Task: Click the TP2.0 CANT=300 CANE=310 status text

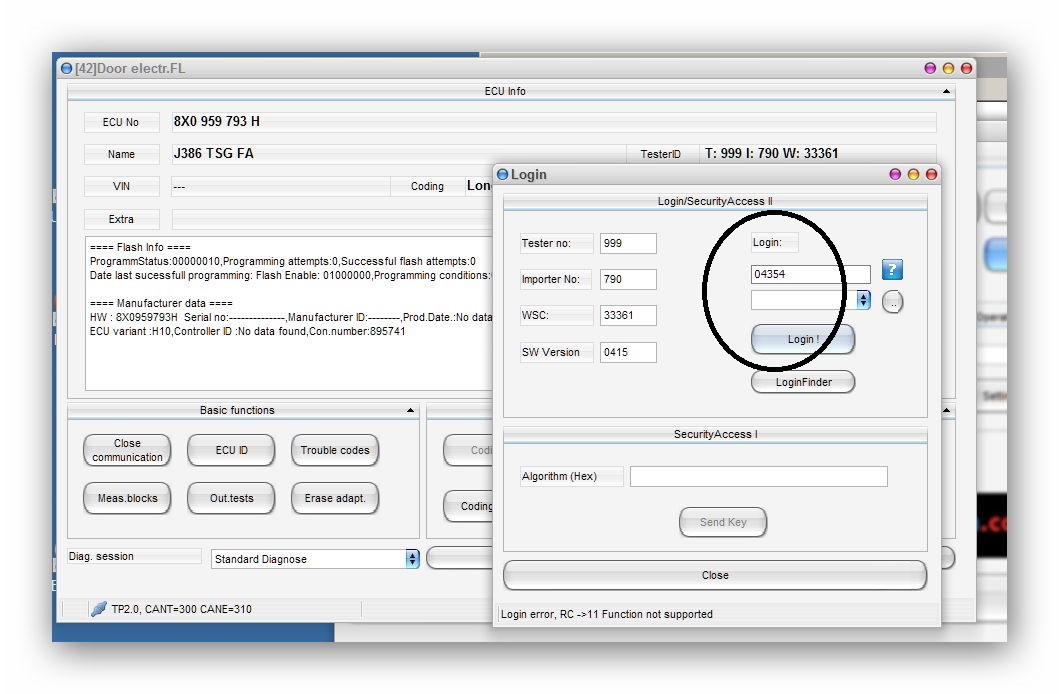Action: tap(181, 609)
